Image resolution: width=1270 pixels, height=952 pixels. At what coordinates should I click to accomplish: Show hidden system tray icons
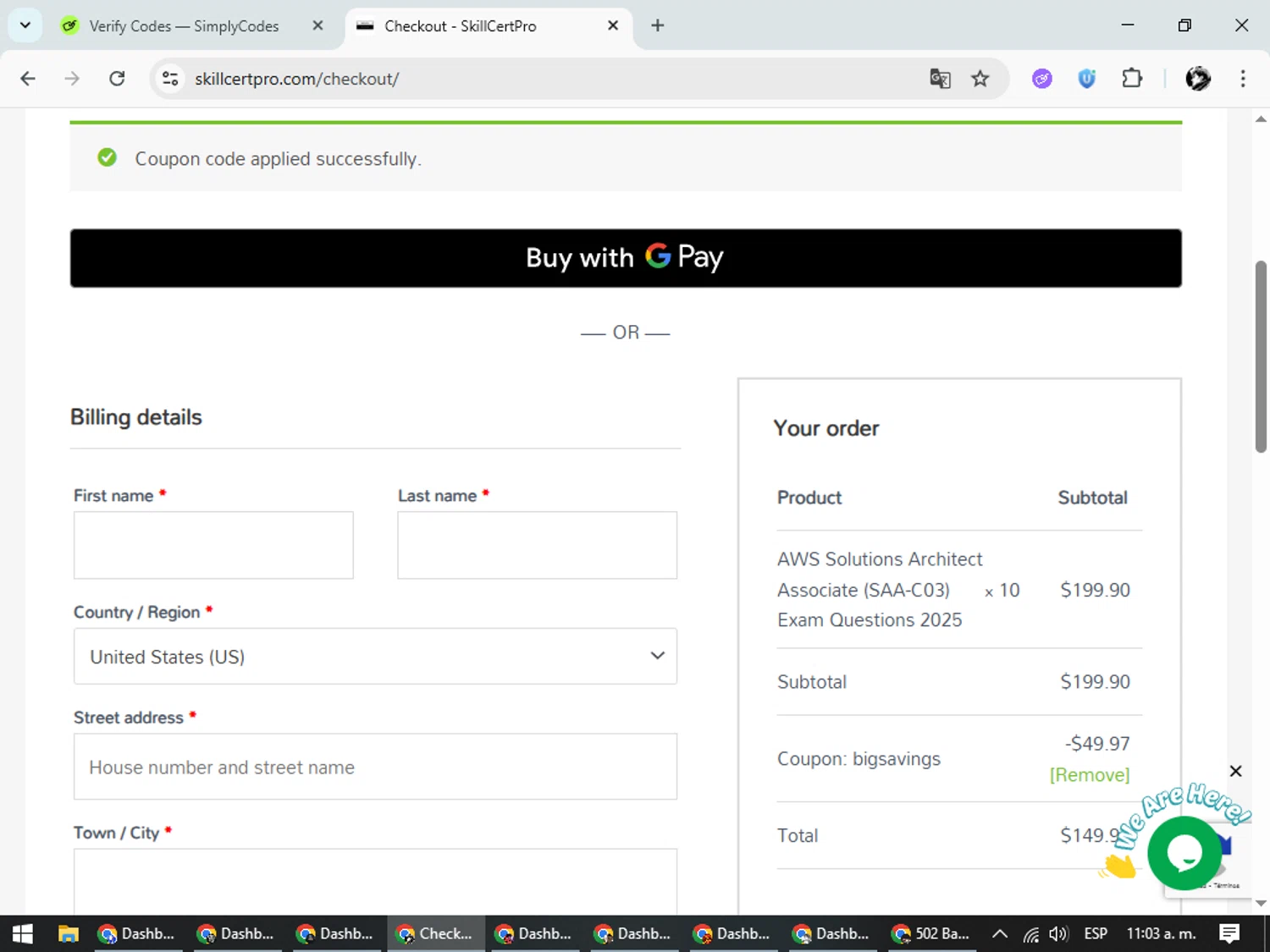(x=1000, y=933)
